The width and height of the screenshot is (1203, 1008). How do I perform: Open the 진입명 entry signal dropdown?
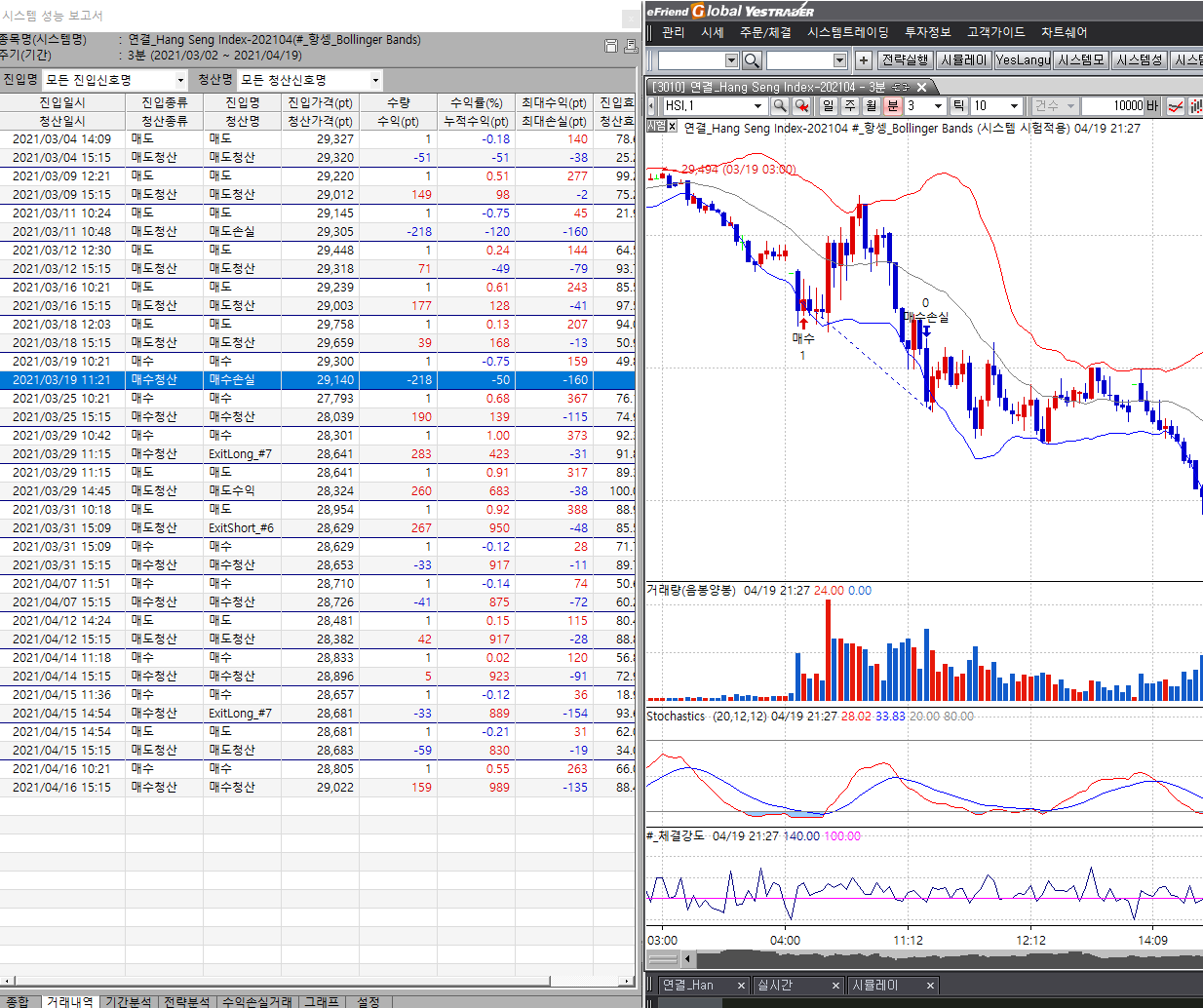(180, 80)
